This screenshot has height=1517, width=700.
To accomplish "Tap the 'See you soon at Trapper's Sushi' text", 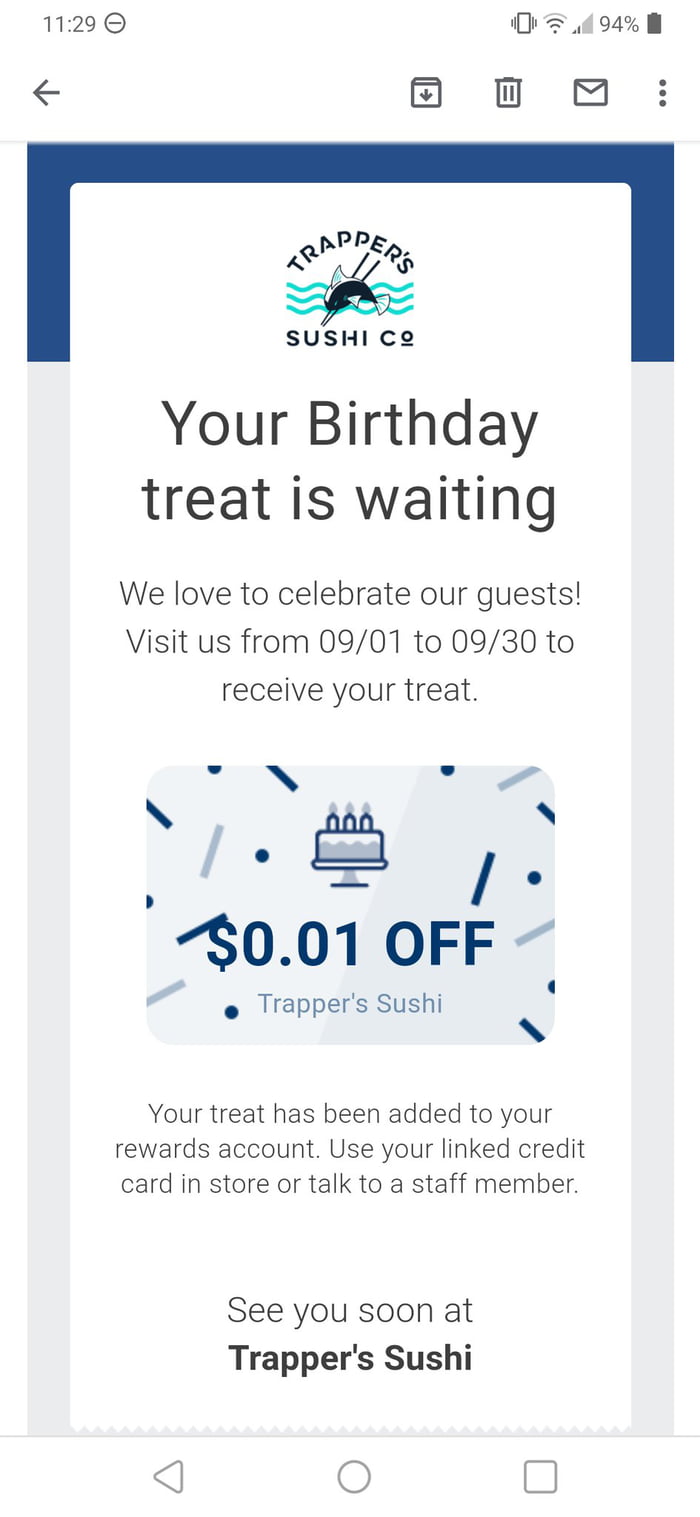I will click(x=350, y=1333).
